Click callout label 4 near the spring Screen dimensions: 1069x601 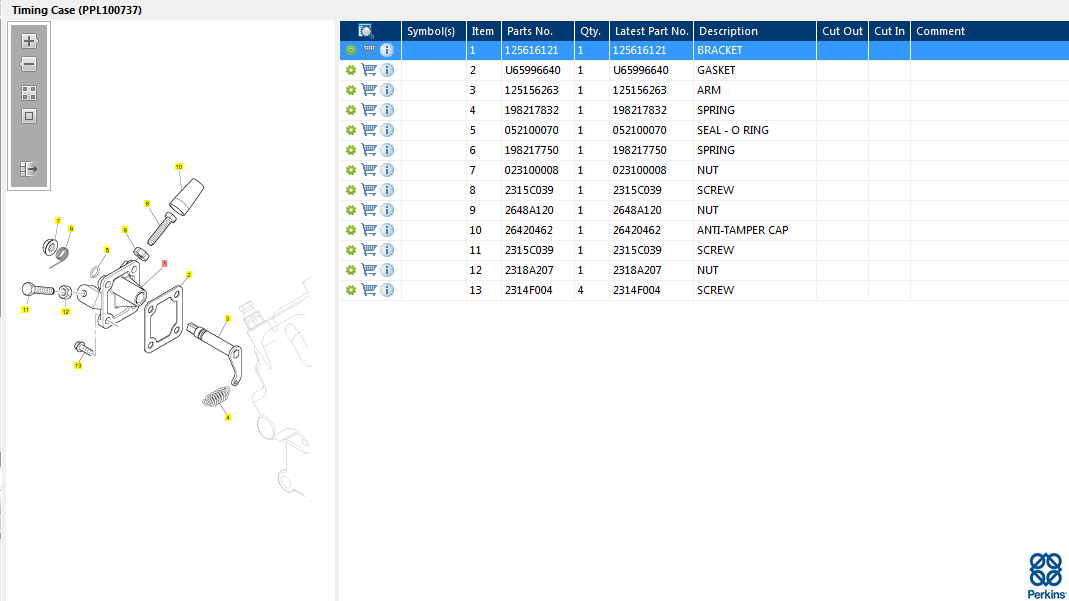pos(228,418)
